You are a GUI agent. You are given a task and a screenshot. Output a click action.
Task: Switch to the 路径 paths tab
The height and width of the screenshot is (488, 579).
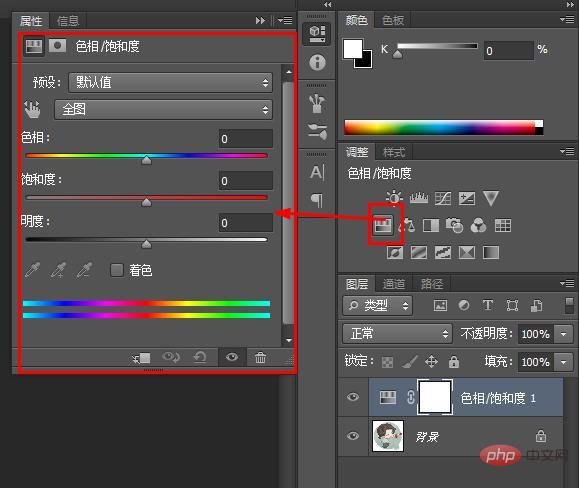click(x=432, y=283)
